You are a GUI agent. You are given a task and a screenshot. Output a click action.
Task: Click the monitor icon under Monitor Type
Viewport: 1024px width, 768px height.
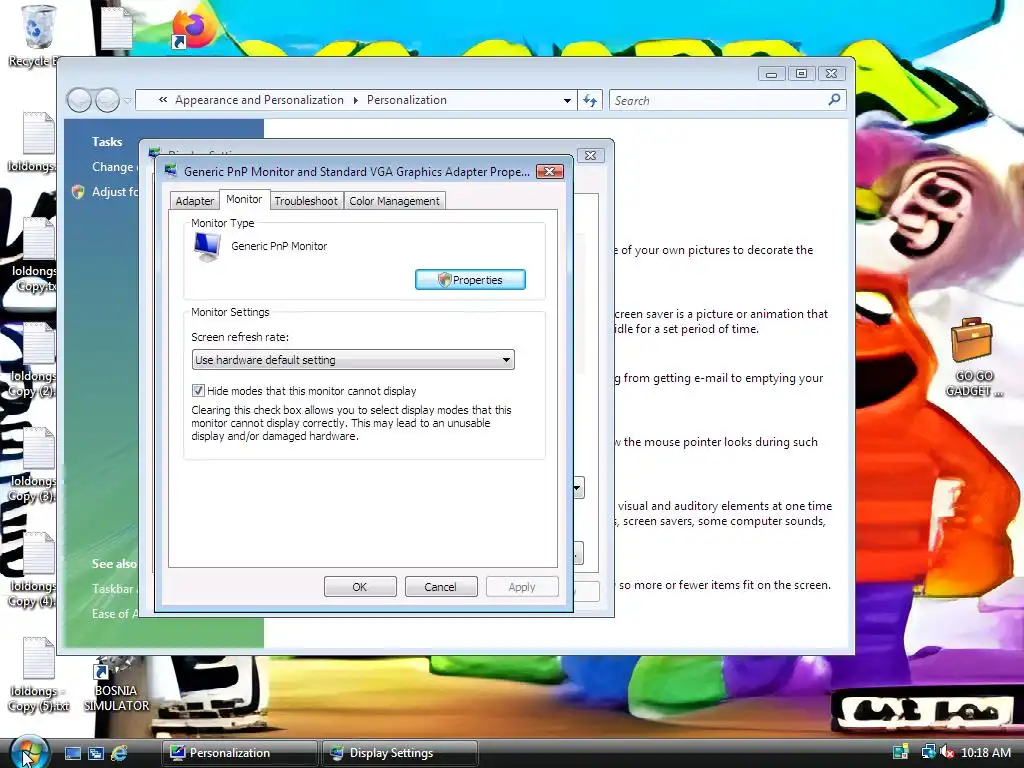[207, 247]
